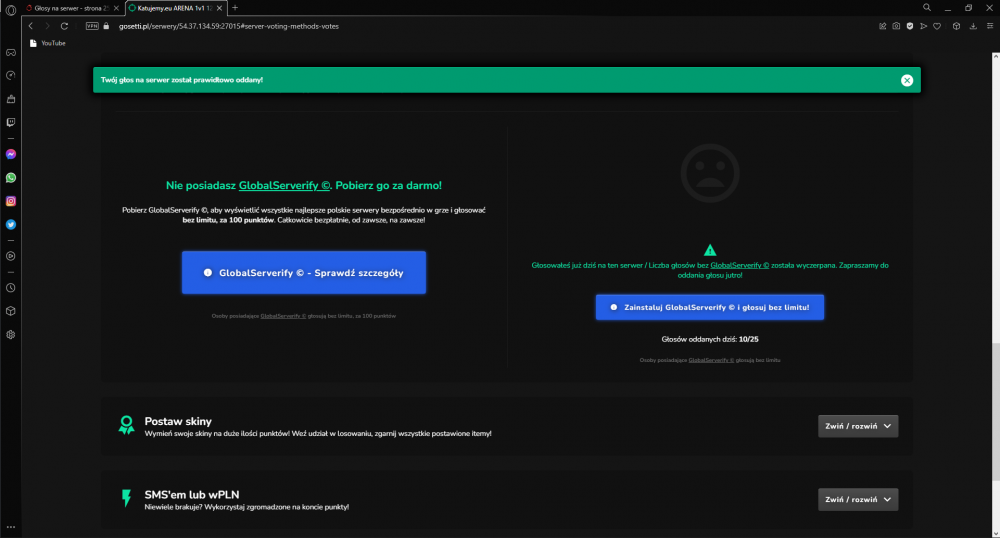Take a snapshot with the camera icon
This screenshot has width=1000, height=538.
click(x=896, y=26)
